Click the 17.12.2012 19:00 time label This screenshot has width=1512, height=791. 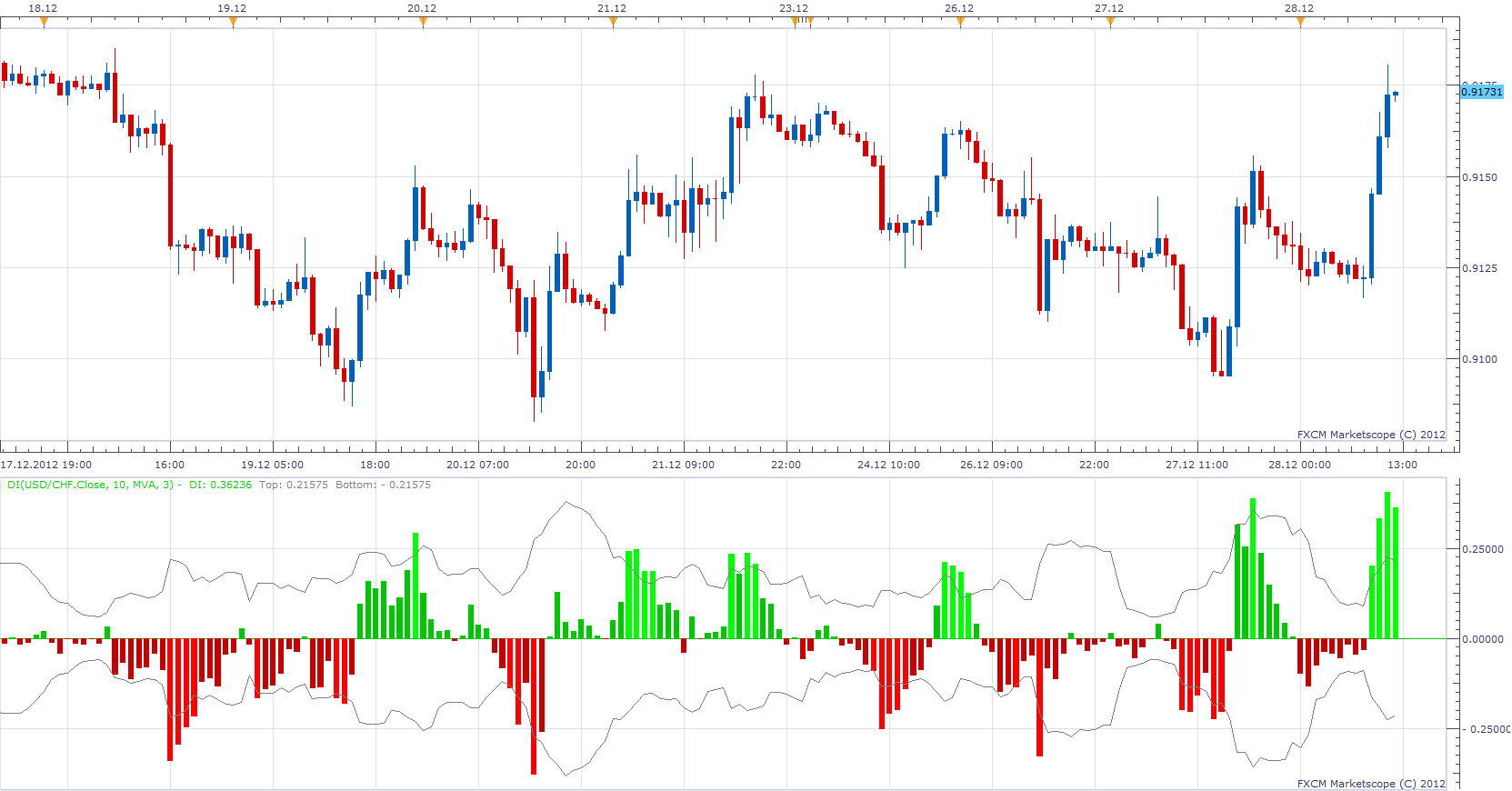[x=46, y=465]
